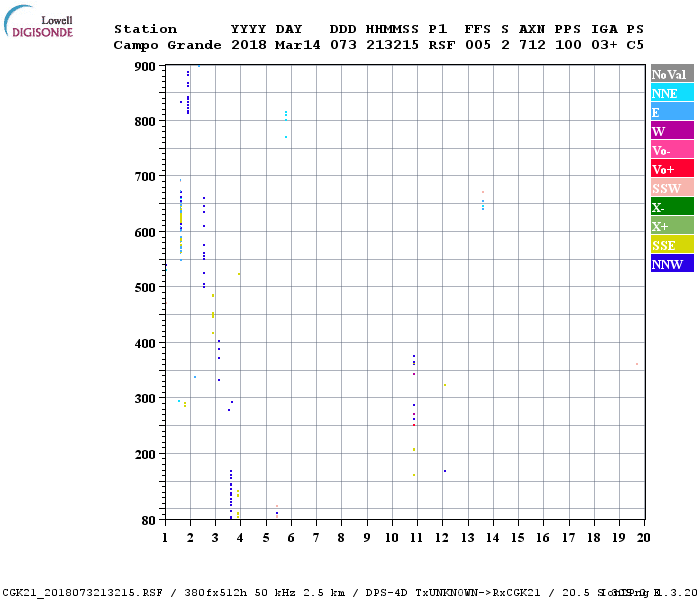Viewport: 700px width, 600px height.
Task: Click the 300 height axis label
Action: click(x=145, y=399)
